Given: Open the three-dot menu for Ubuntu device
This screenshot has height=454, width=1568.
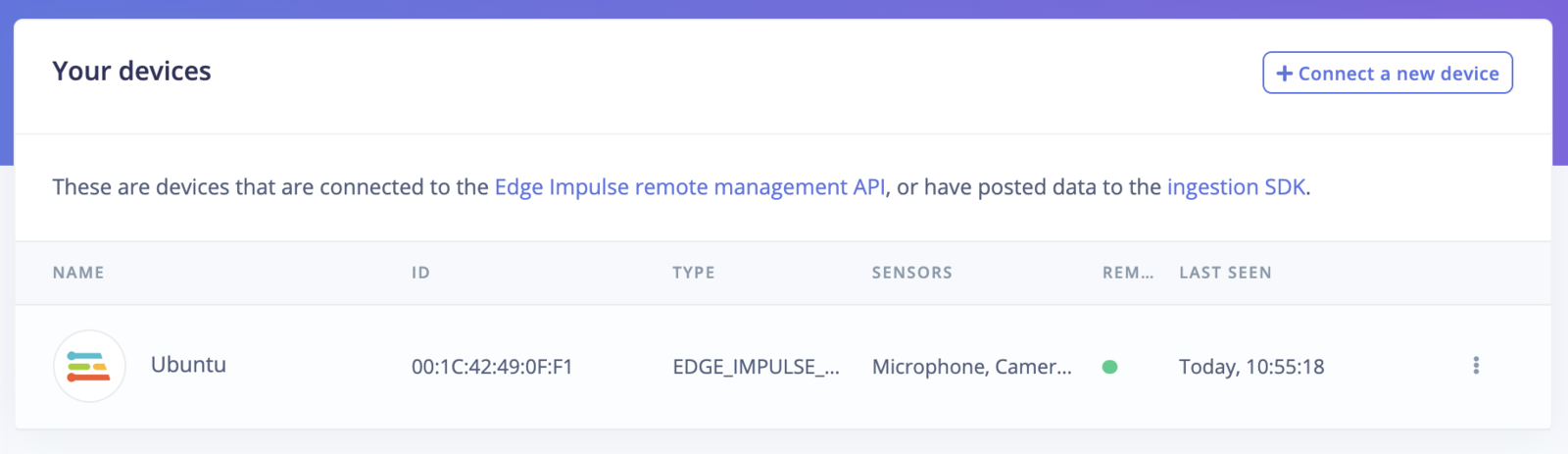Looking at the screenshot, I should click(1476, 366).
